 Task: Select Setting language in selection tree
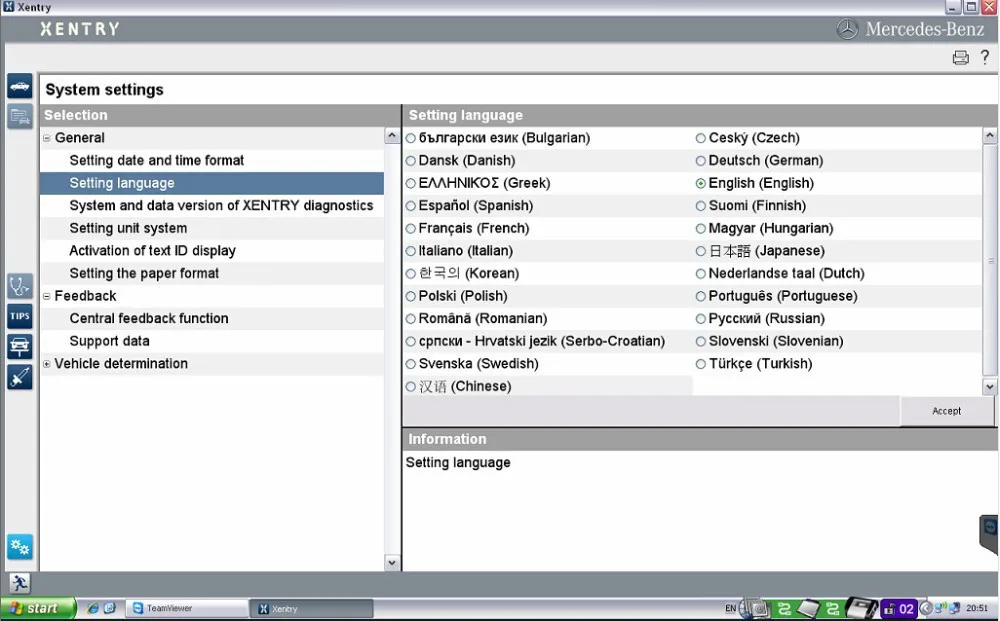click(212, 183)
